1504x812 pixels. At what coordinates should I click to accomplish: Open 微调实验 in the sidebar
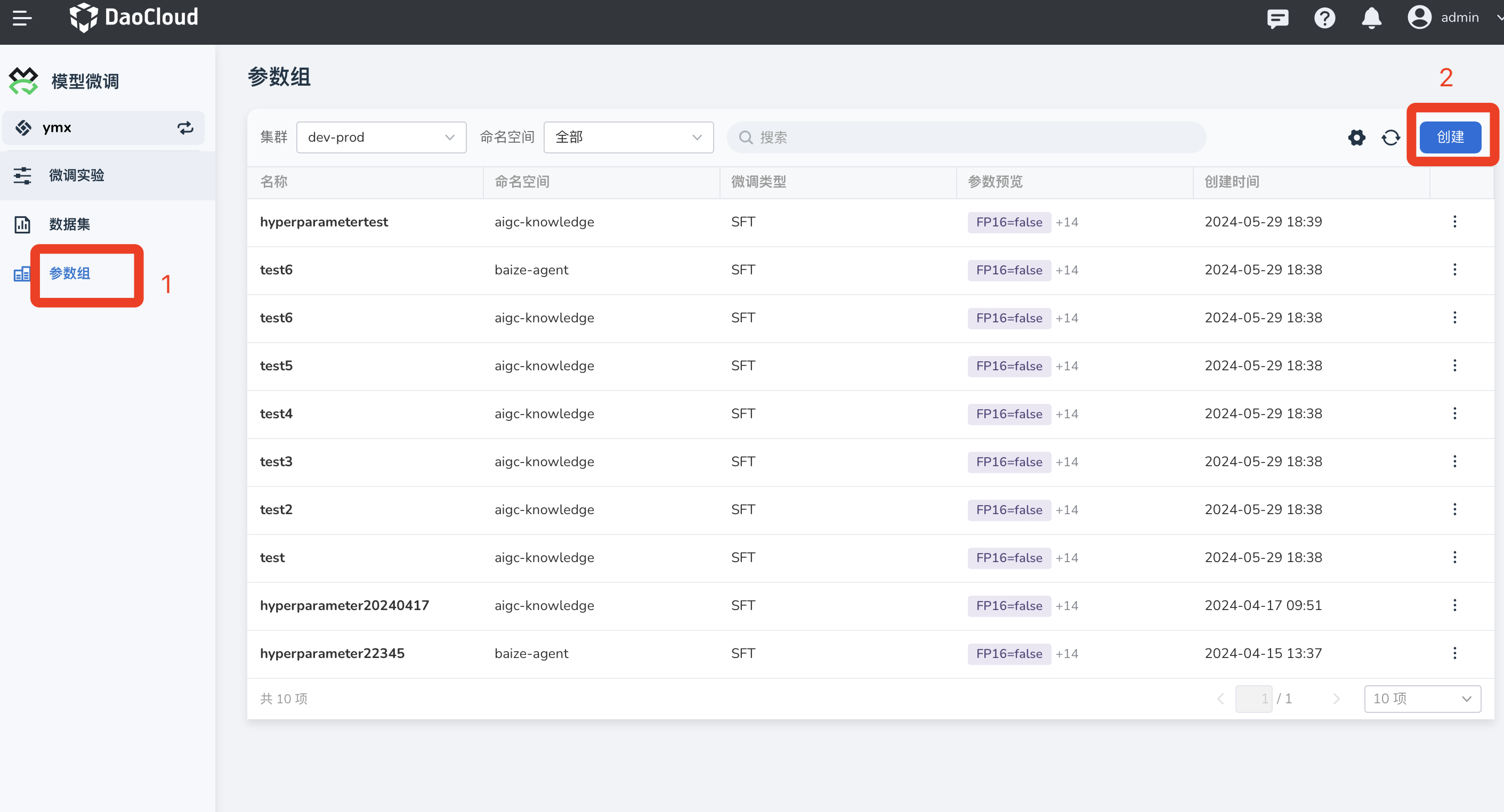tap(108, 175)
